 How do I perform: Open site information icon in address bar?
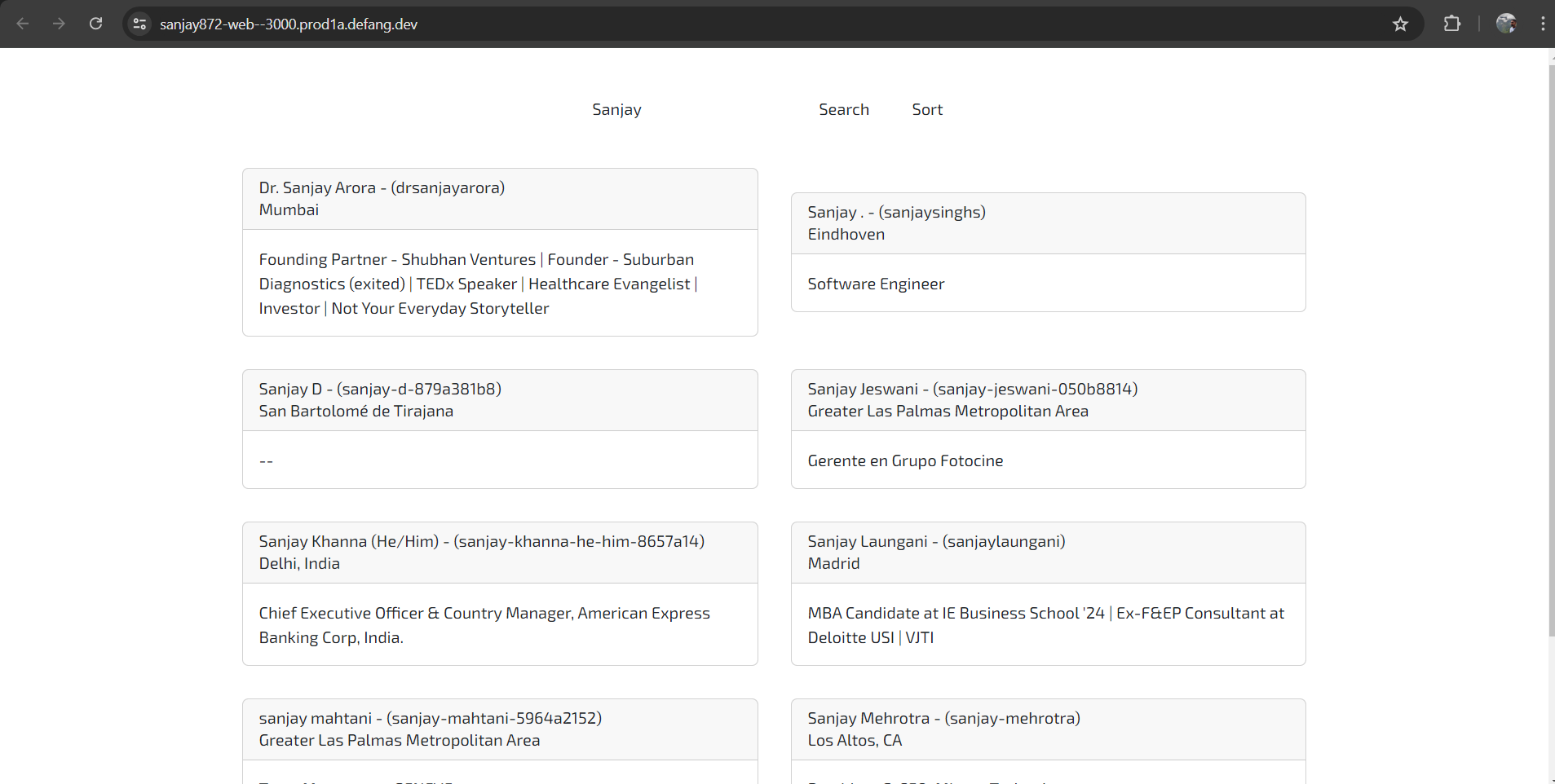click(x=139, y=24)
